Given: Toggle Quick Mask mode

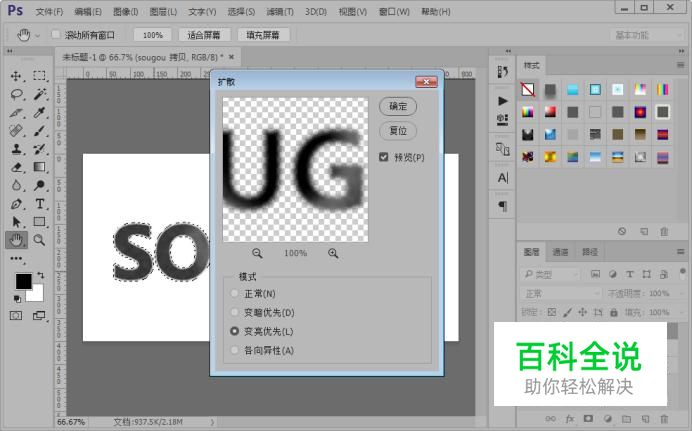Looking at the screenshot, I should coord(16,315).
